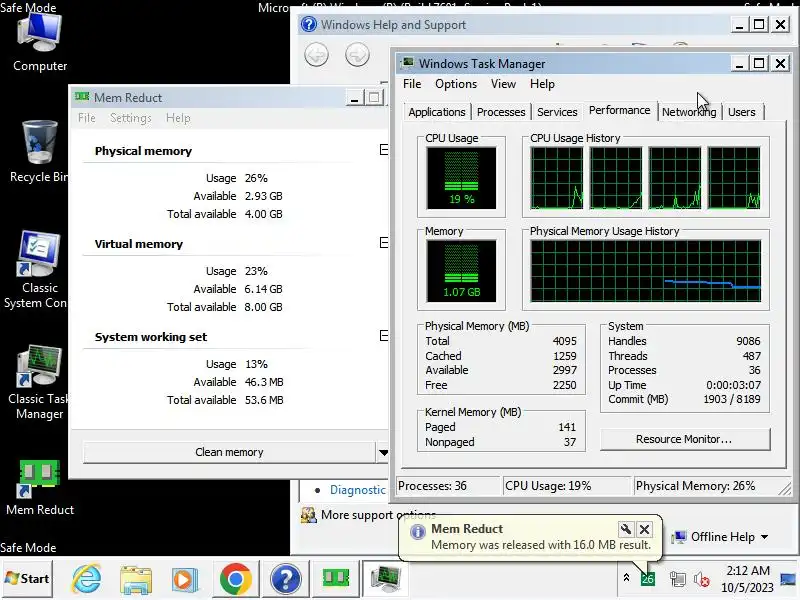
Task: Open File Explorer from the taskbar
Action: [136, 580]
